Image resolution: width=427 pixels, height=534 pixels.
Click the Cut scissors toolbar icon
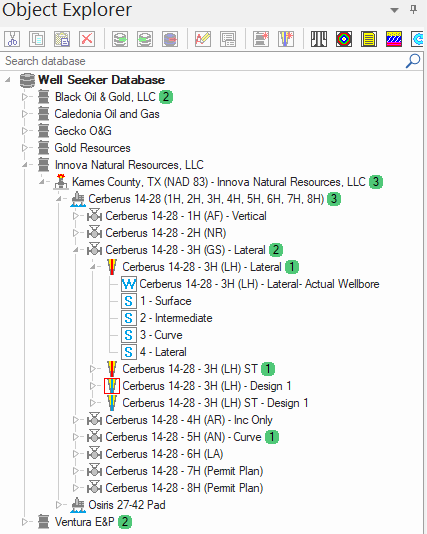[x=12, y=39]
